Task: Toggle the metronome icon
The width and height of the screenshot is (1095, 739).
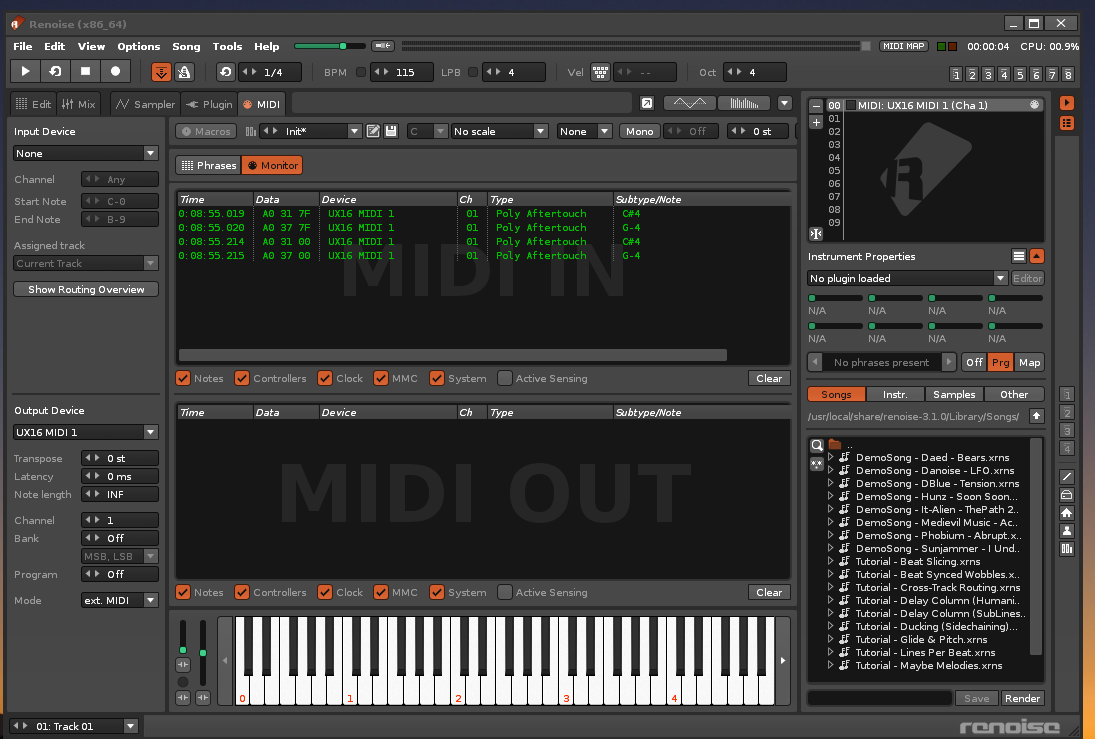Action: [184, 72]
